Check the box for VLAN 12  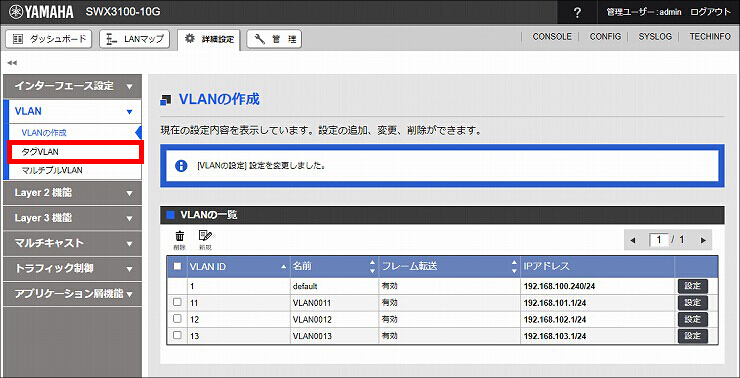point(177,319)
